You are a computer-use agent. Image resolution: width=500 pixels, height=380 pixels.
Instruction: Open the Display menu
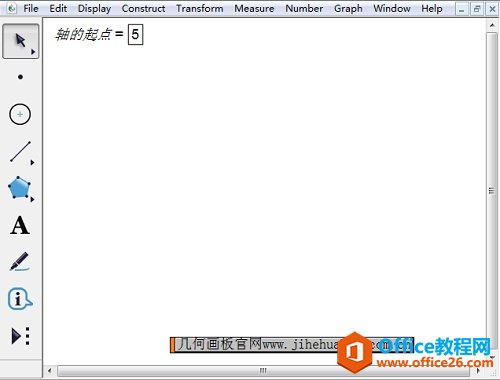94,8
